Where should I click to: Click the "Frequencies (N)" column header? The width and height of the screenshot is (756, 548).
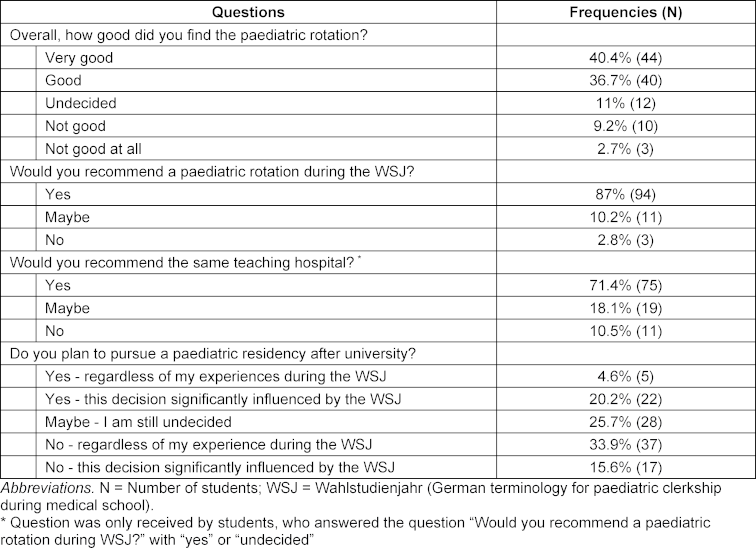[x=626, y=13]
